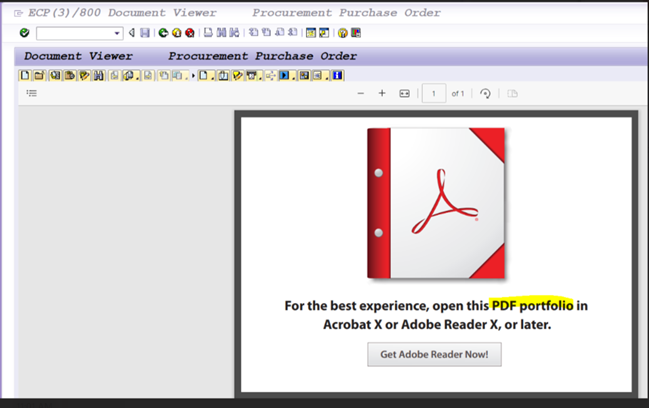The height and width of the screenshot is (408, 649).
Task: Rotate the PDF document
Action: [485, 93]
